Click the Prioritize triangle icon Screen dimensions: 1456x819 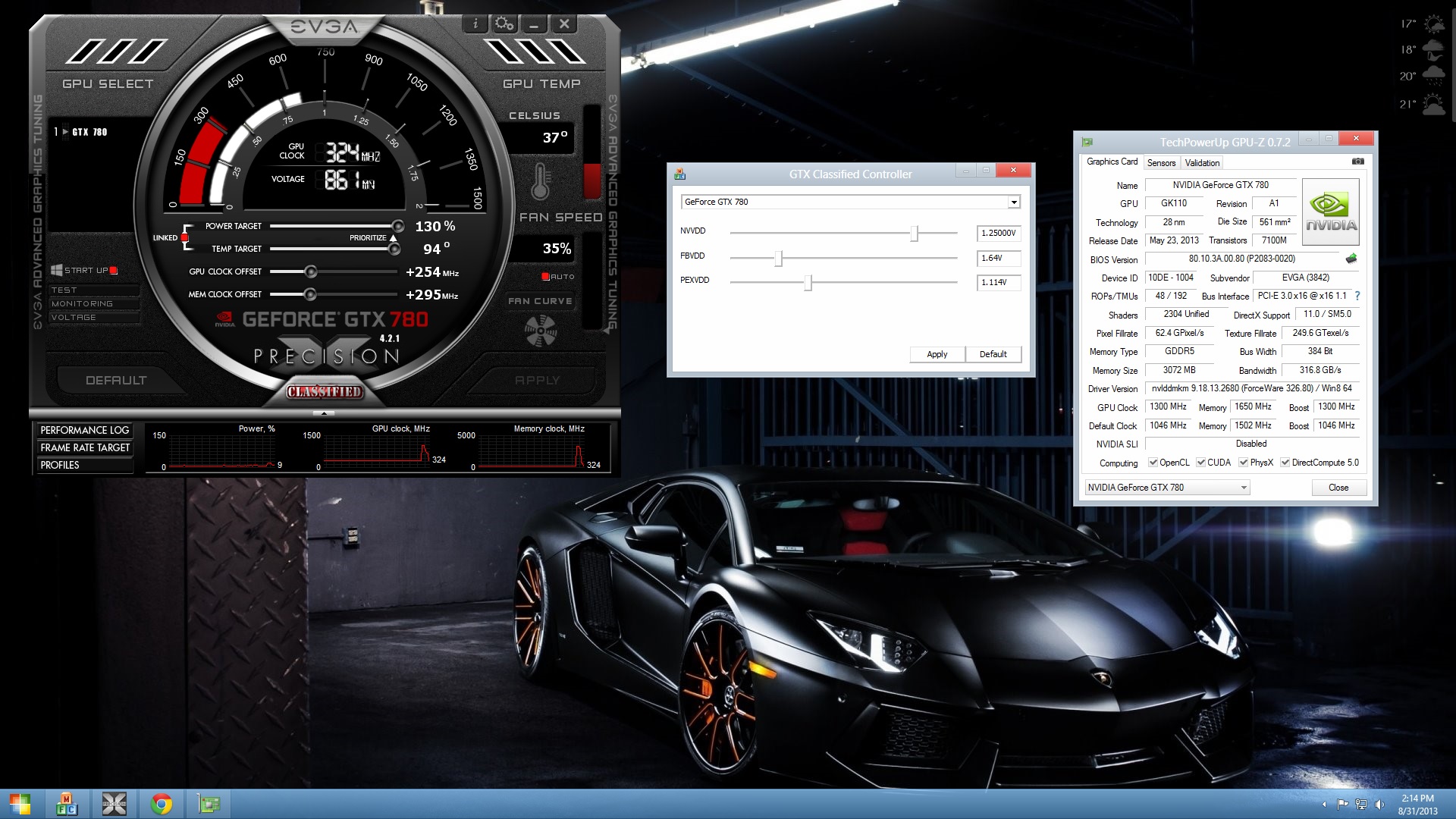(393, 238)
